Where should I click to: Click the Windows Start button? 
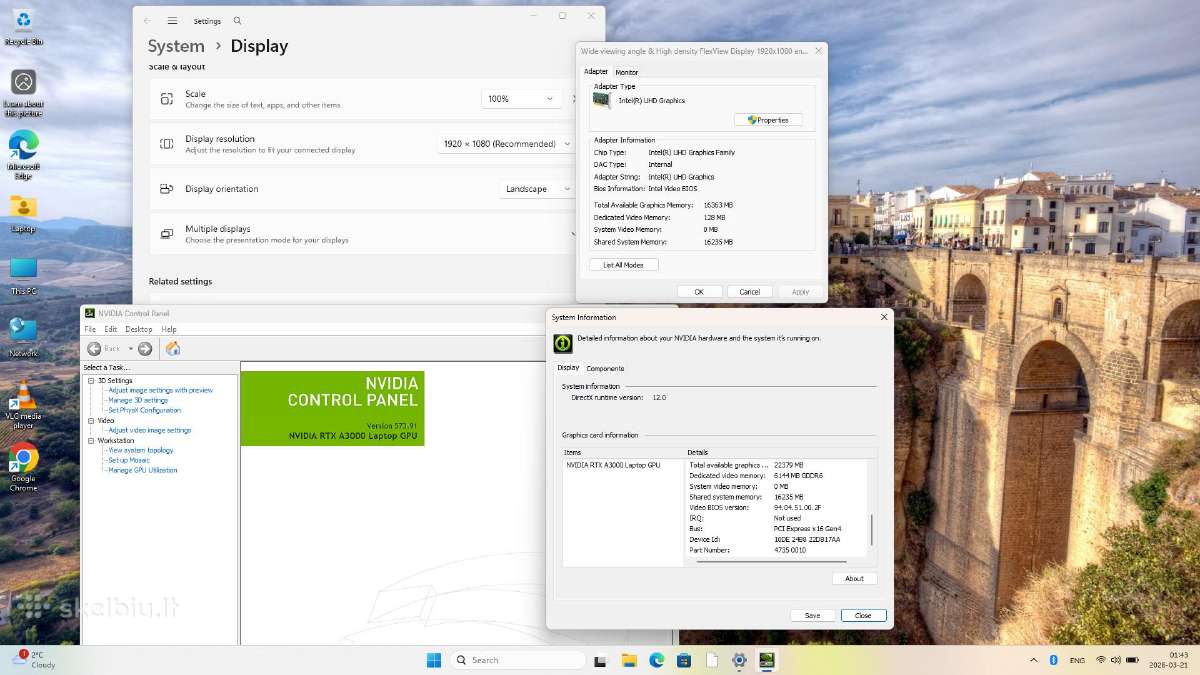point(434,660)
